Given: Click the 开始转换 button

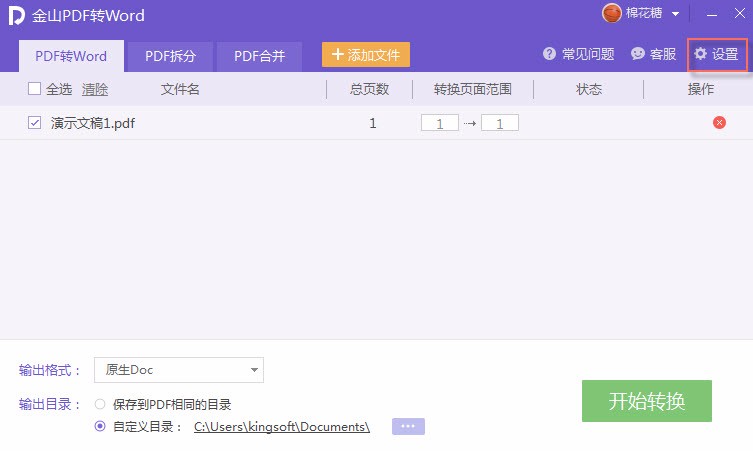Looking at the screenshot, I should tap(647, 401).
